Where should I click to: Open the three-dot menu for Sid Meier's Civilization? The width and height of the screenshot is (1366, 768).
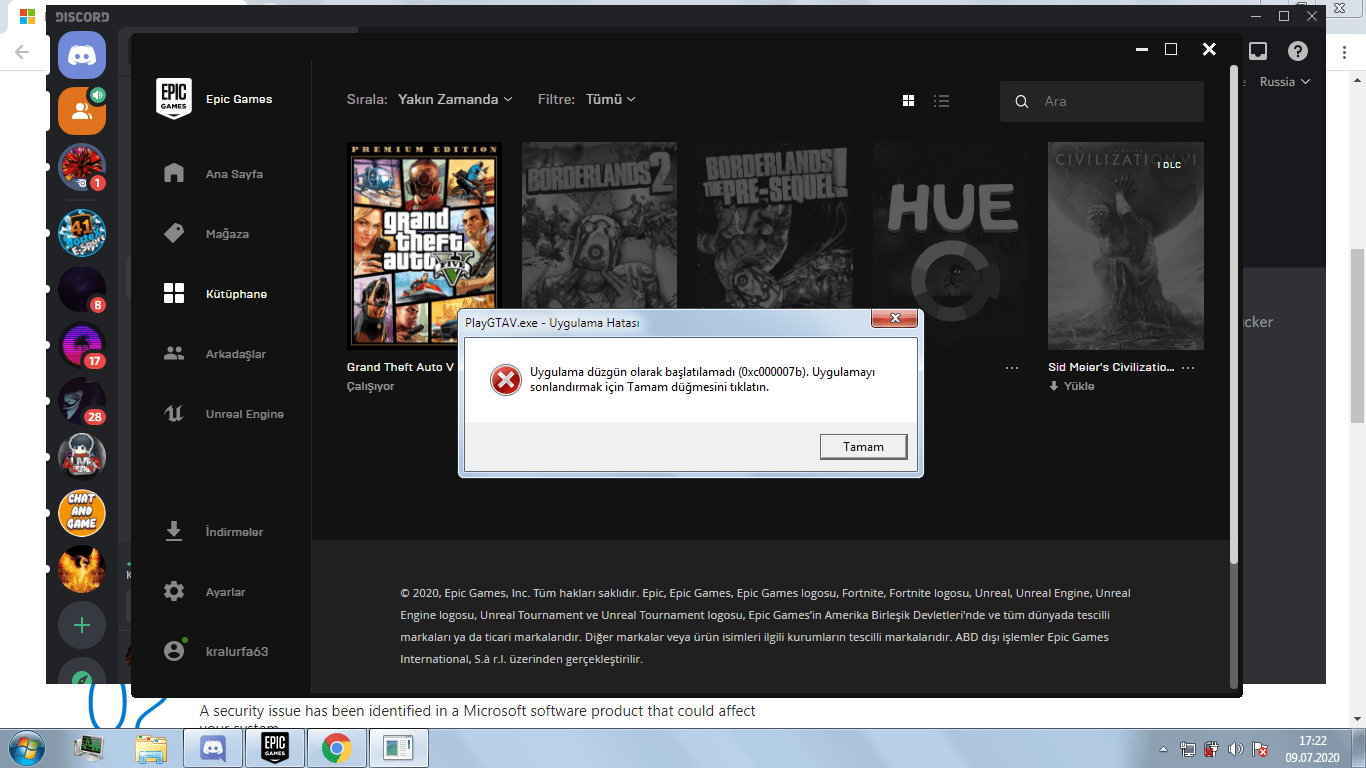1188,368
